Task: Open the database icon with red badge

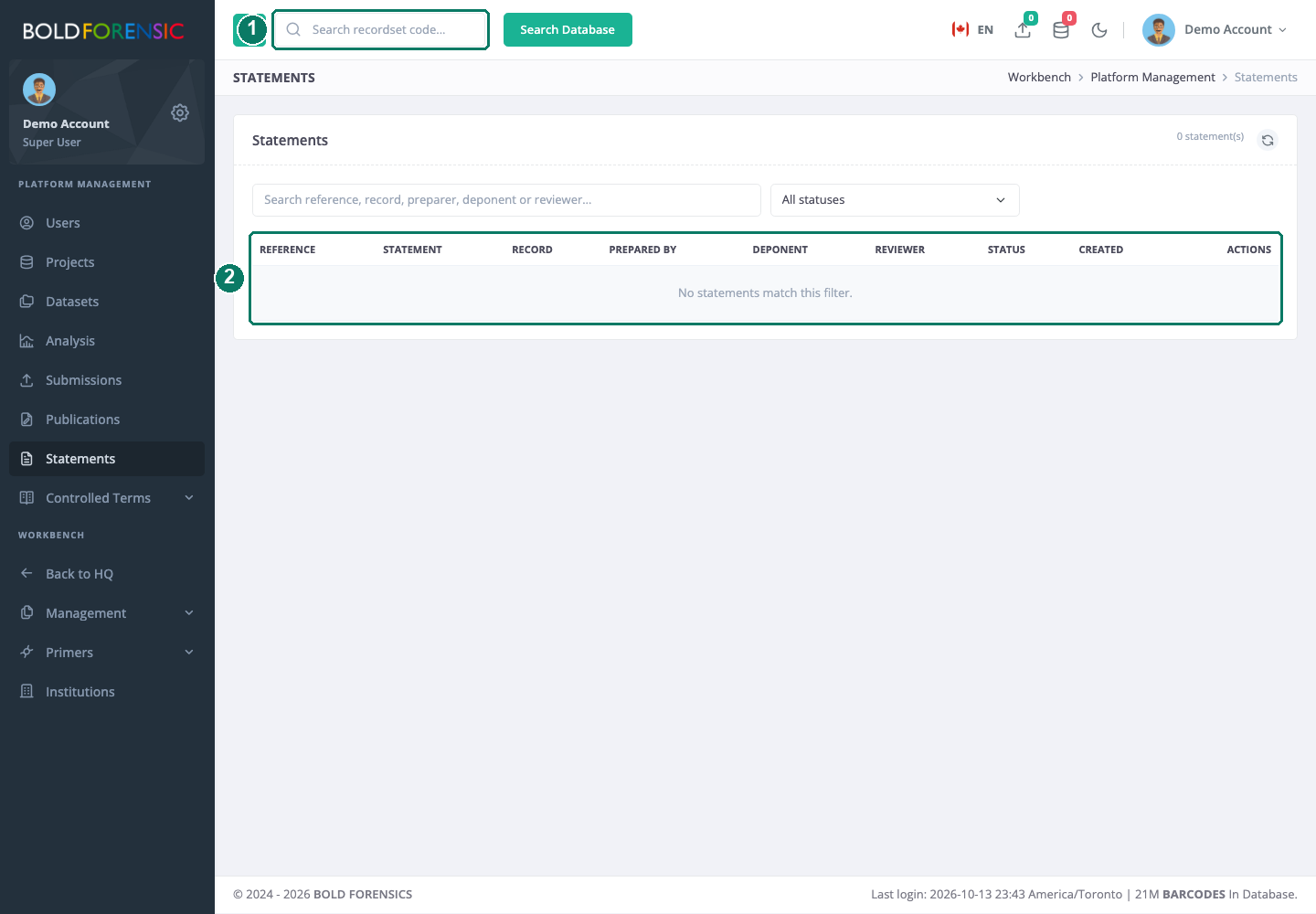Action: click(1061, 30)
